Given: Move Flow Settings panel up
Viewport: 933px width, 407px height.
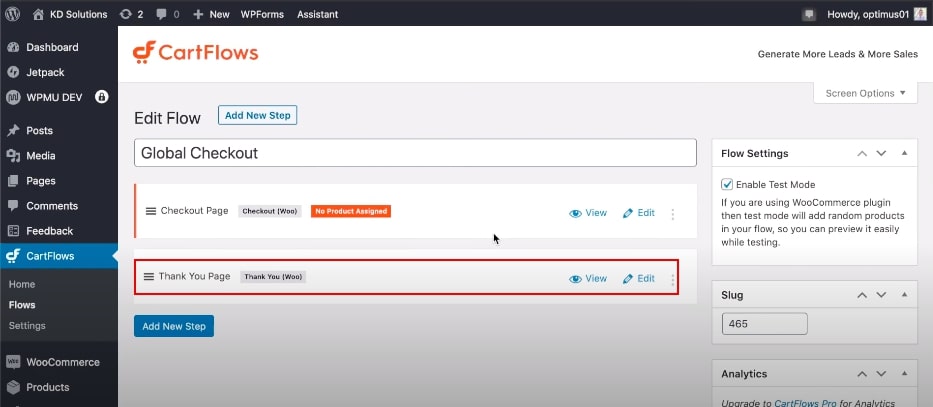Looking at the screenshot, I should click(x=862, y=153).
